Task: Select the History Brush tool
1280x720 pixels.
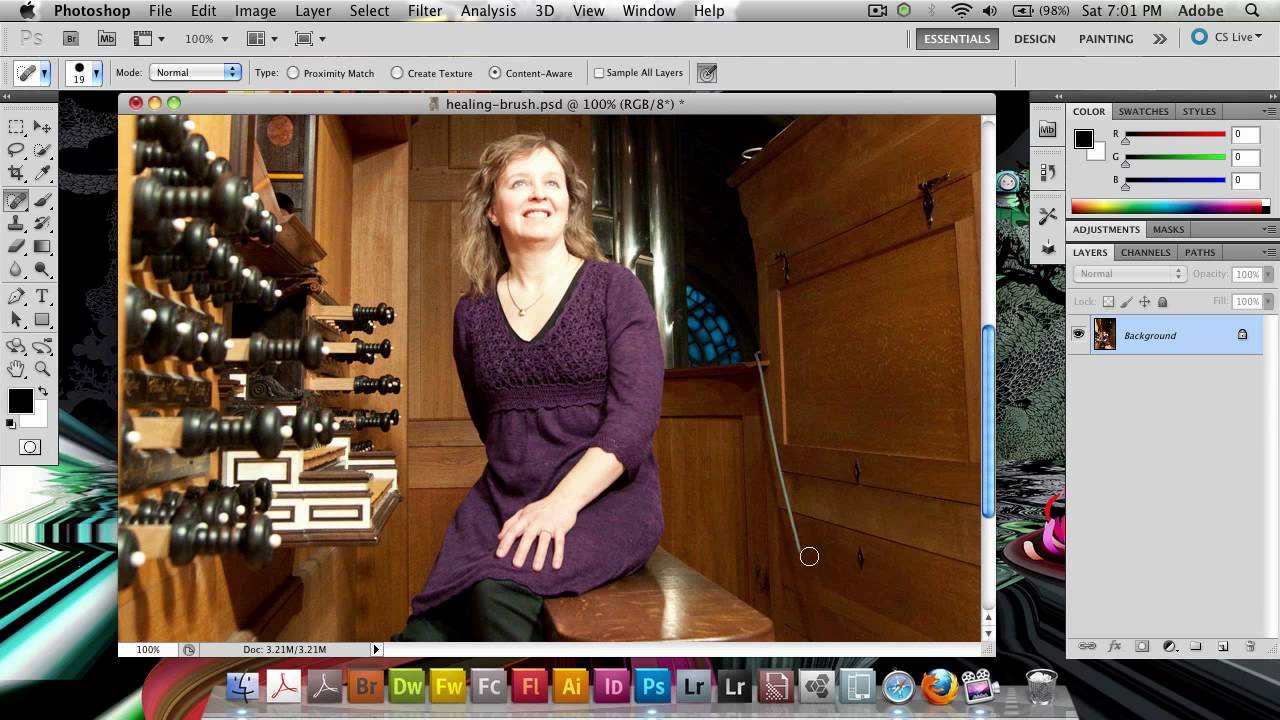Action: [42, 224]
